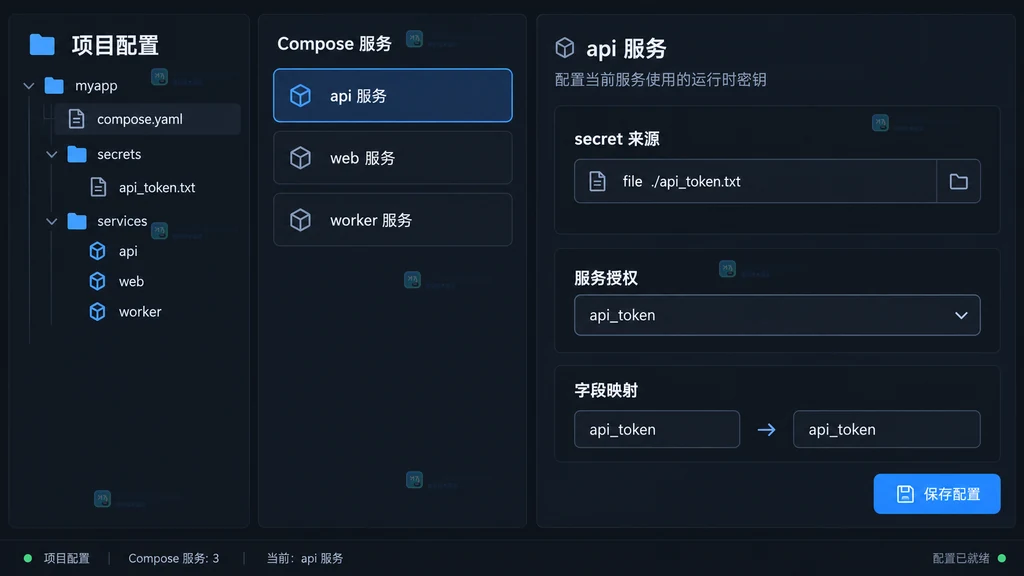This screenshot has height=576, width=1024.
Task: Click the 配置当前服务使用的运行时密钥 description
Action: tap(660, 80)
